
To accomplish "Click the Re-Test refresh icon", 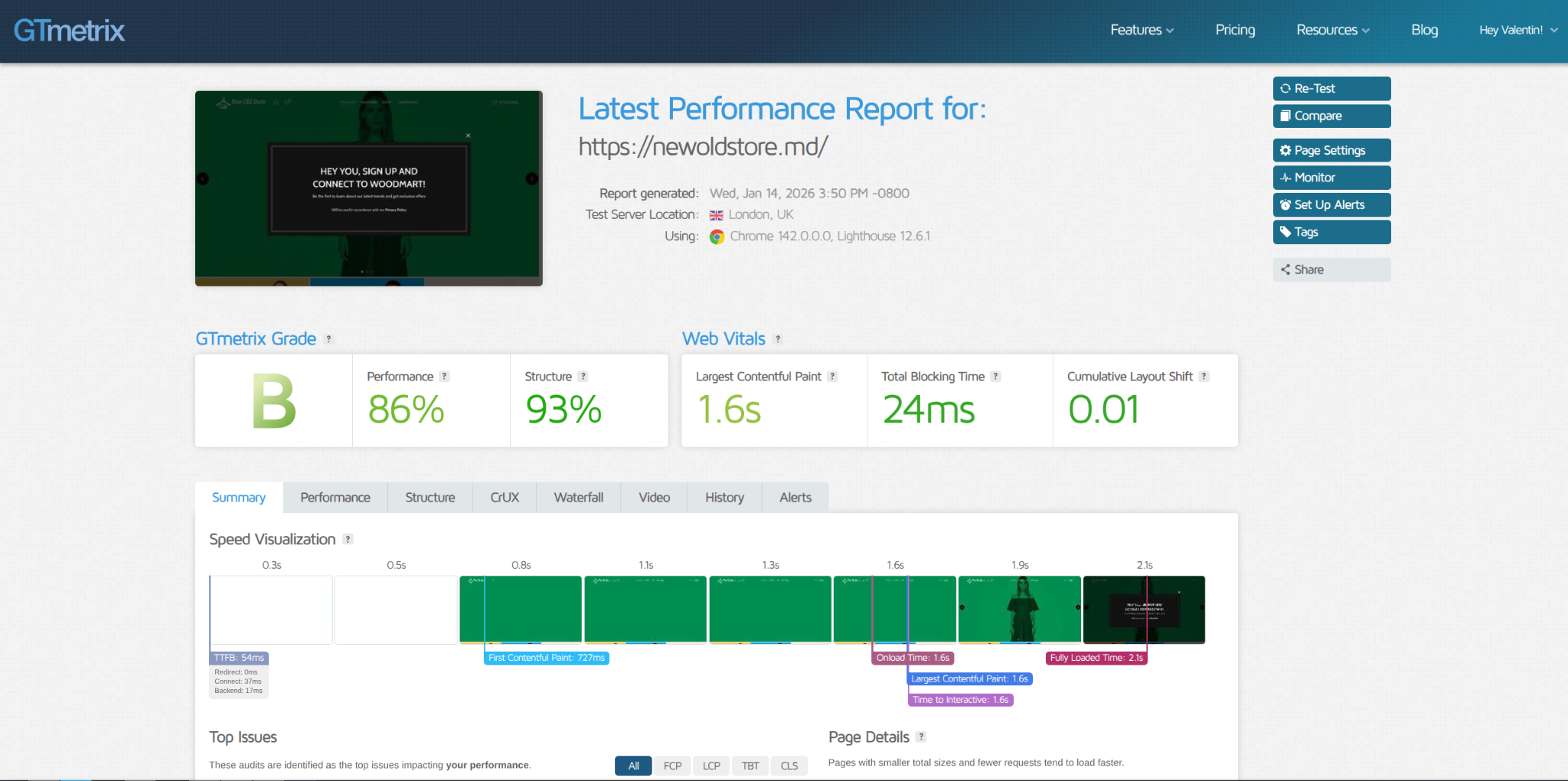I will (x=1285, y=89).
